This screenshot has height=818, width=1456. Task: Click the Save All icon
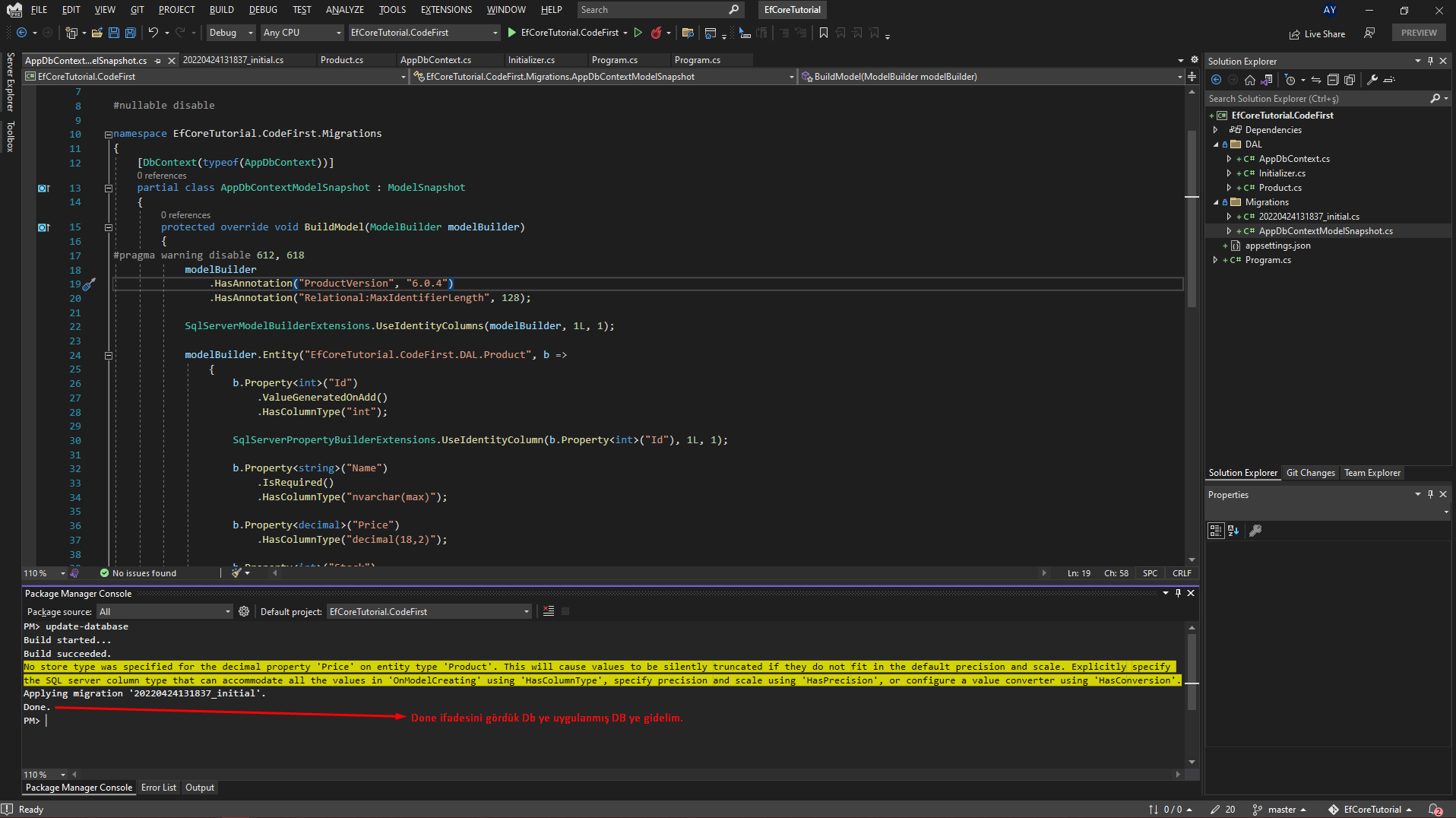(130, 33)
